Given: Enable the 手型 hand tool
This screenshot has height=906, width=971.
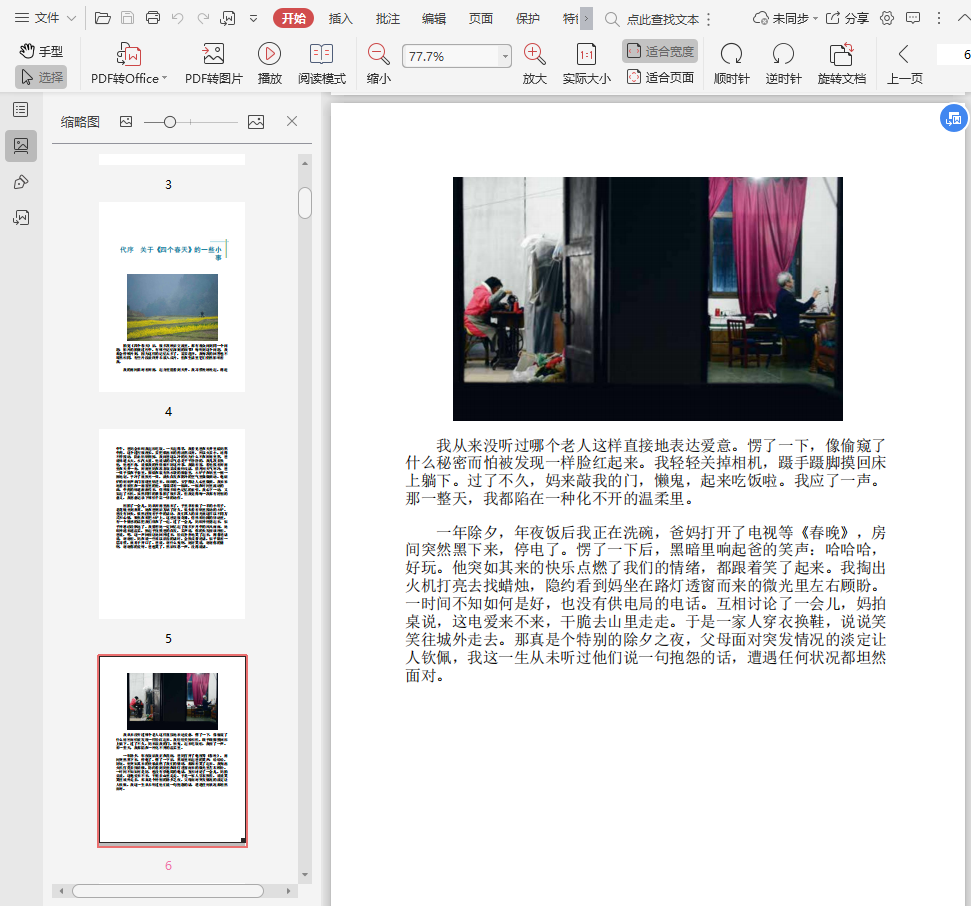Looking at the screenshot, I should point(41,51).
